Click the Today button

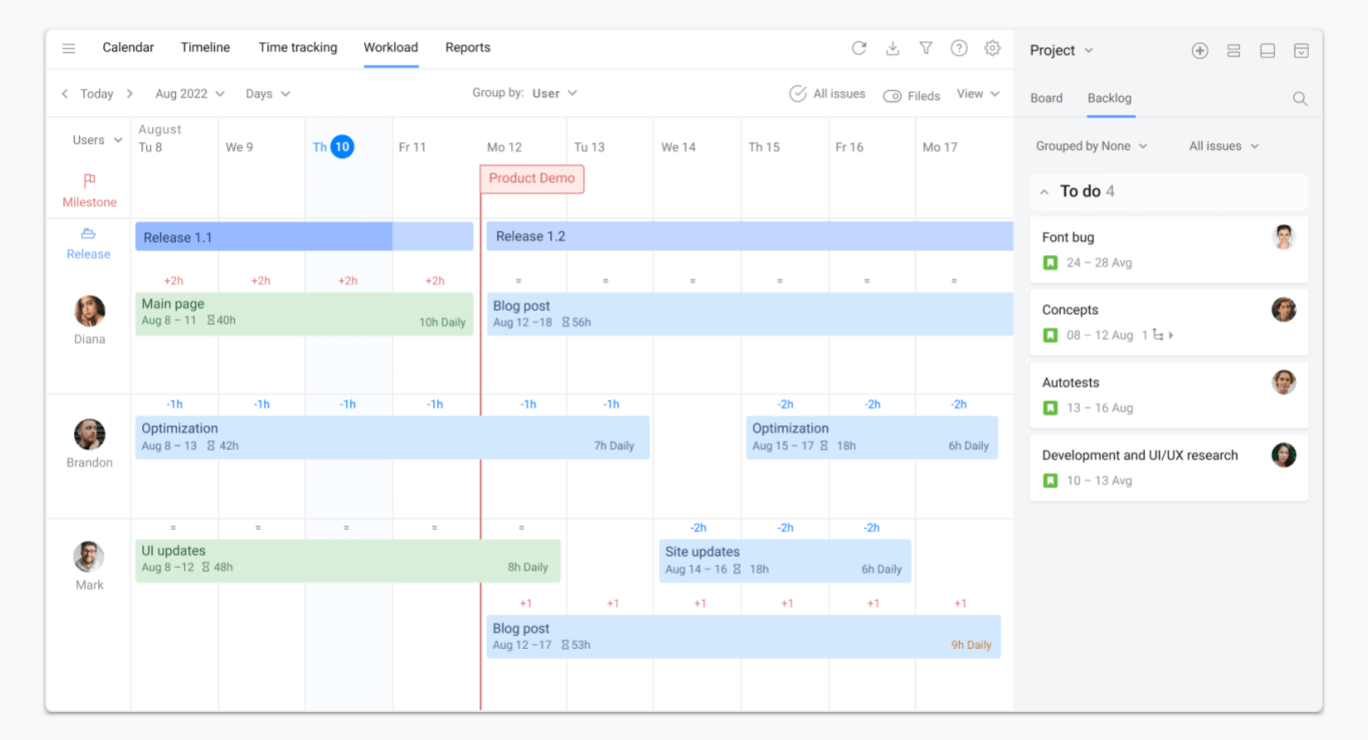(97, 94)
